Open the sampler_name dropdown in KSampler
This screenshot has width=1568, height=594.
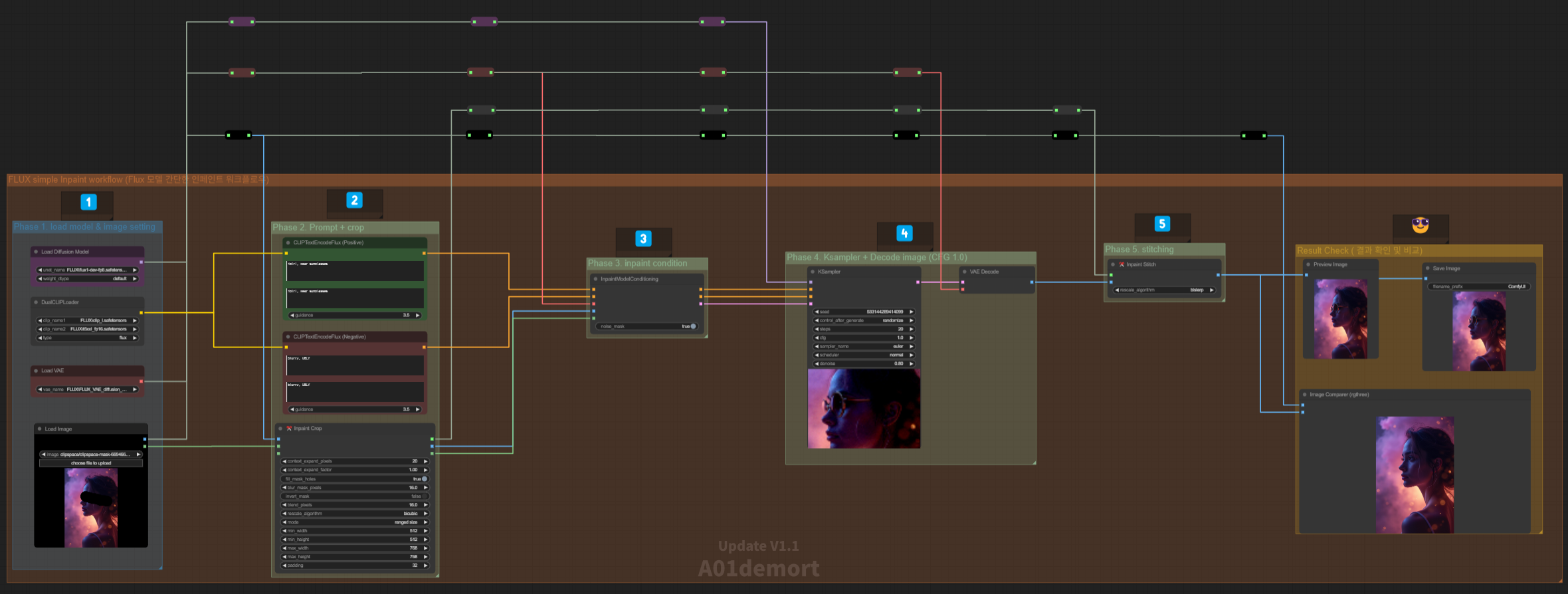pyautogui.click(x=864, y=346)
